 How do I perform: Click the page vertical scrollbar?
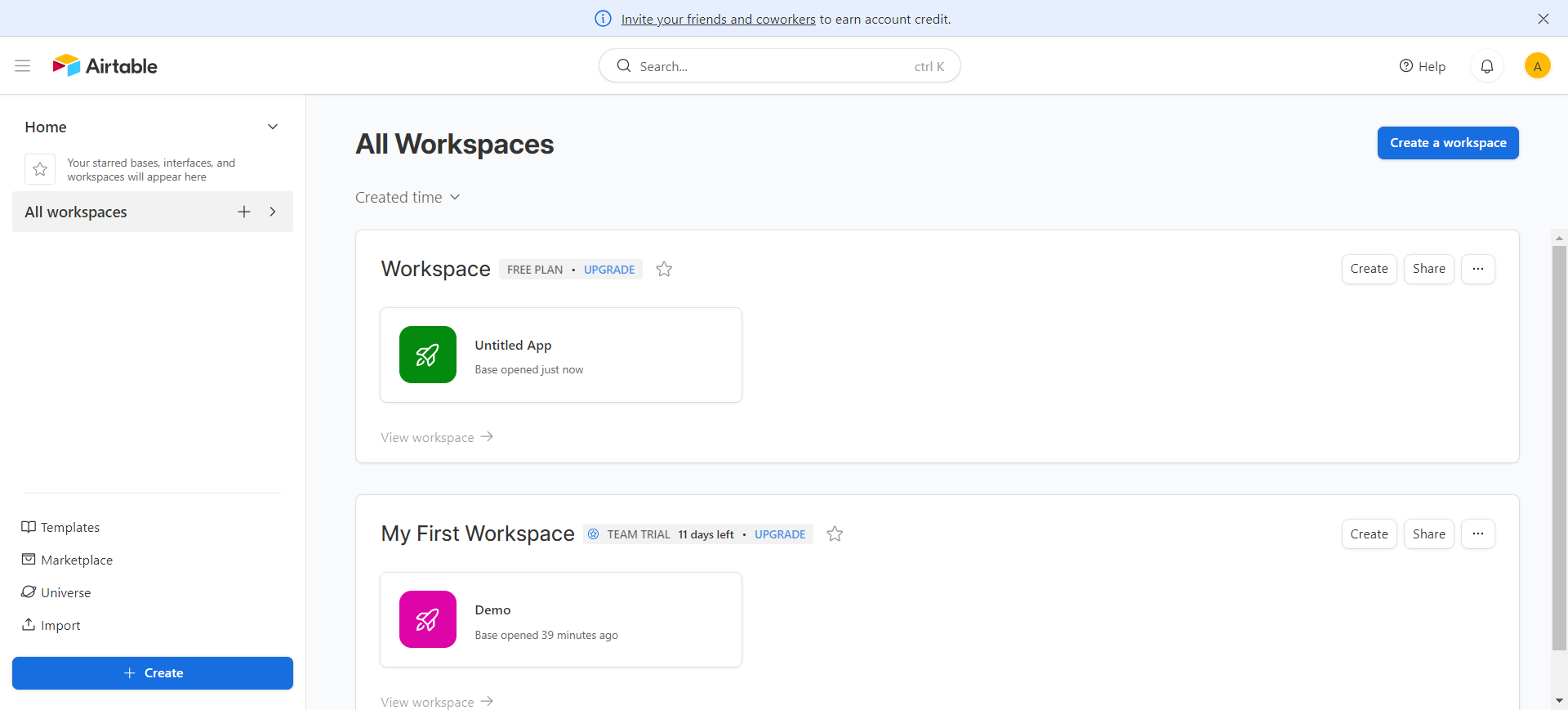[1559, 448]
